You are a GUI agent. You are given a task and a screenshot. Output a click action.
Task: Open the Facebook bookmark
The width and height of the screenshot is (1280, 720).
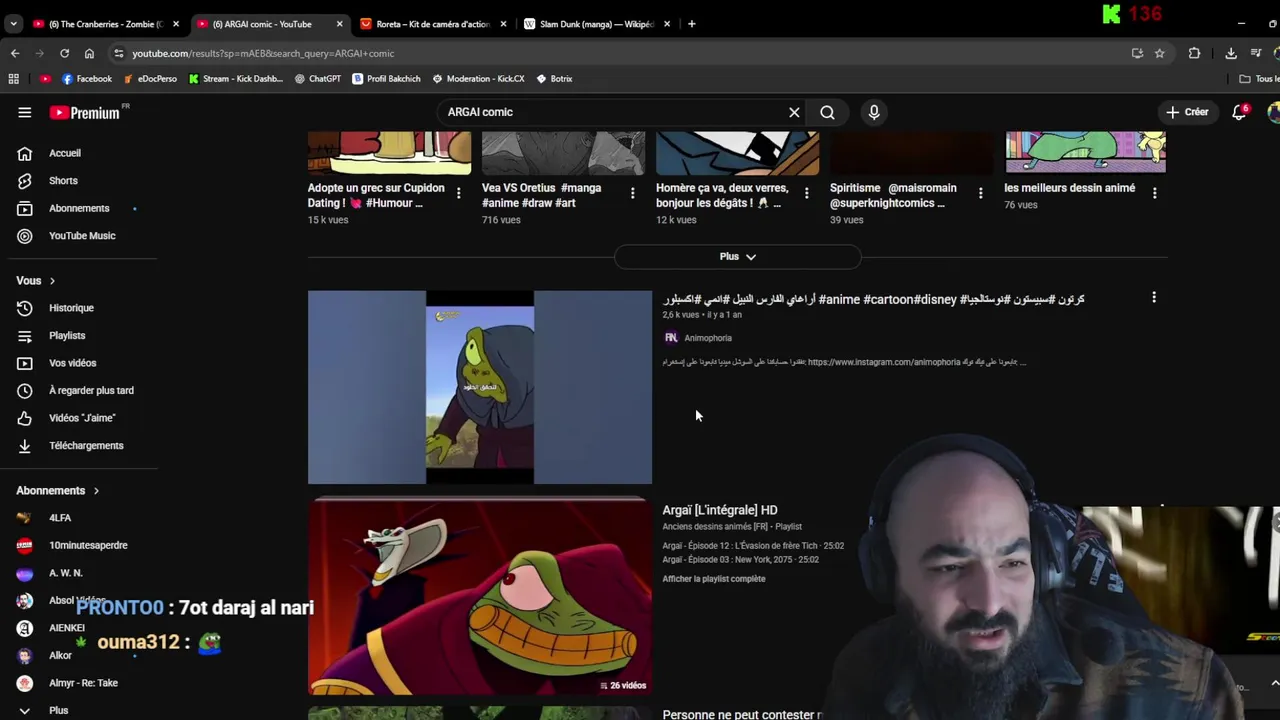87,79
